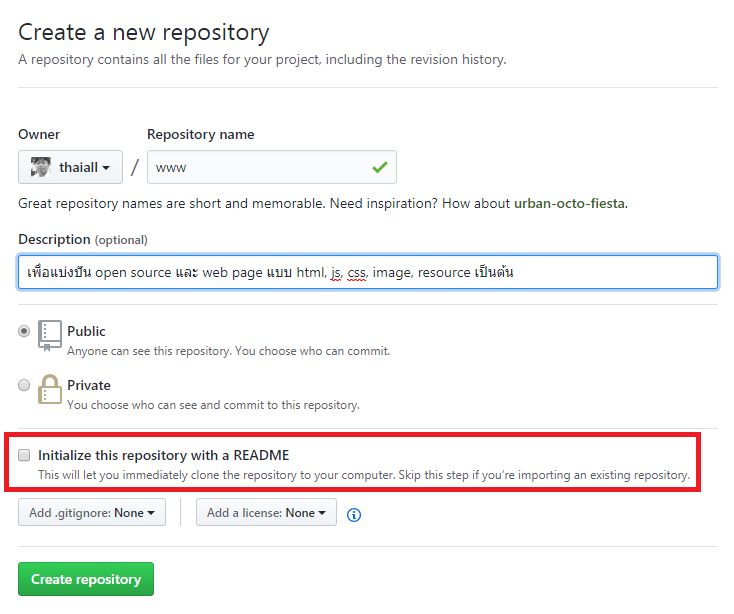Click the Repository name label

200,135
